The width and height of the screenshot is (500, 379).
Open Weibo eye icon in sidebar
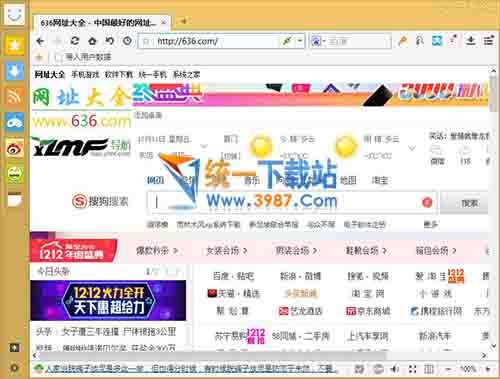[14, 148]
